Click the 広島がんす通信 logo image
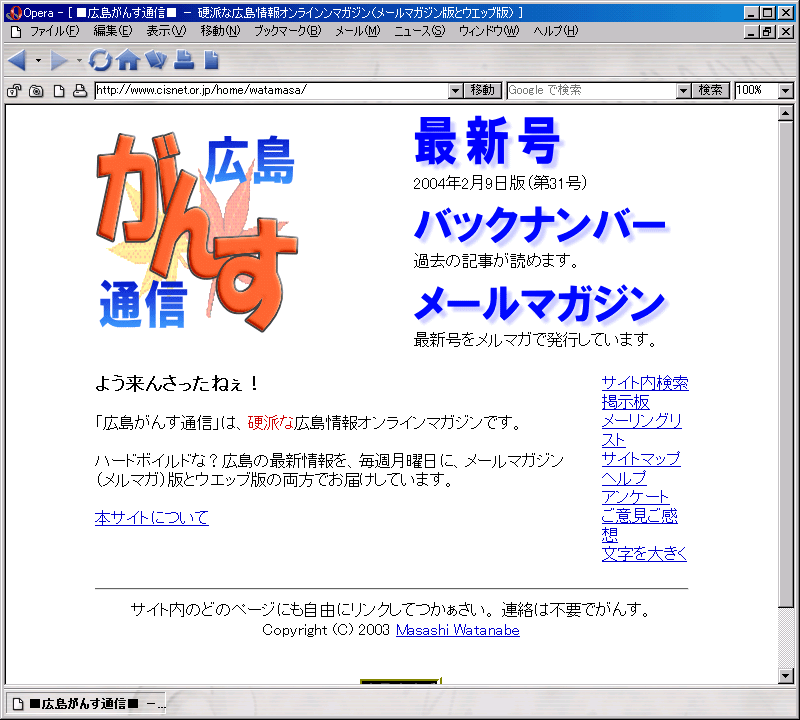 click(196, 232)
